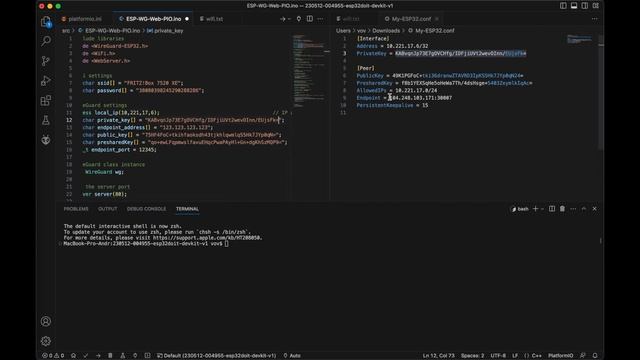Kill the terminal with trash icon
640x360 pixels.
pos(562,209)
